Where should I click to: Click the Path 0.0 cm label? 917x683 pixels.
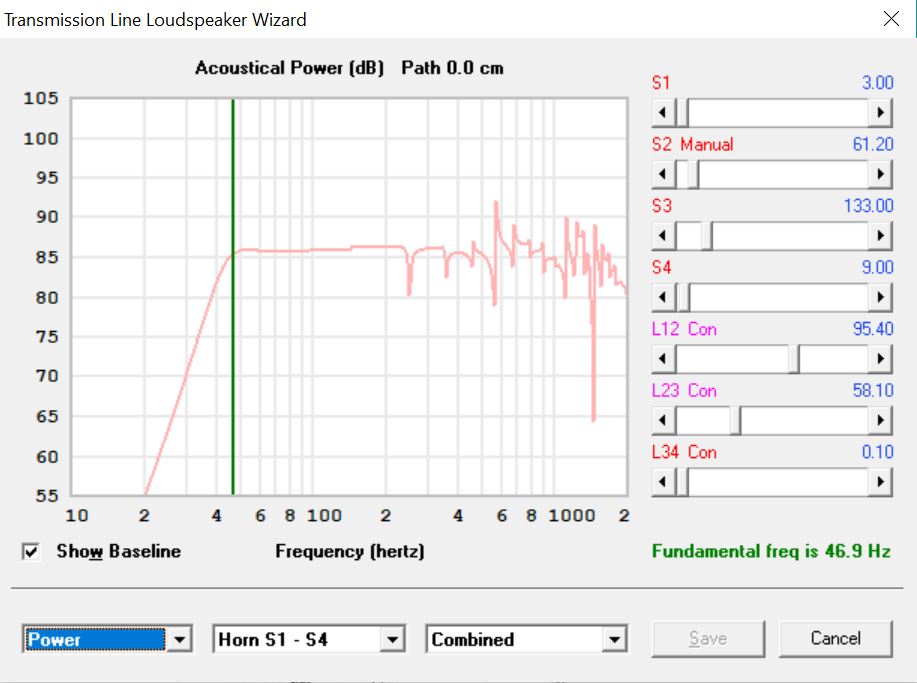click(x=452, y=68)
